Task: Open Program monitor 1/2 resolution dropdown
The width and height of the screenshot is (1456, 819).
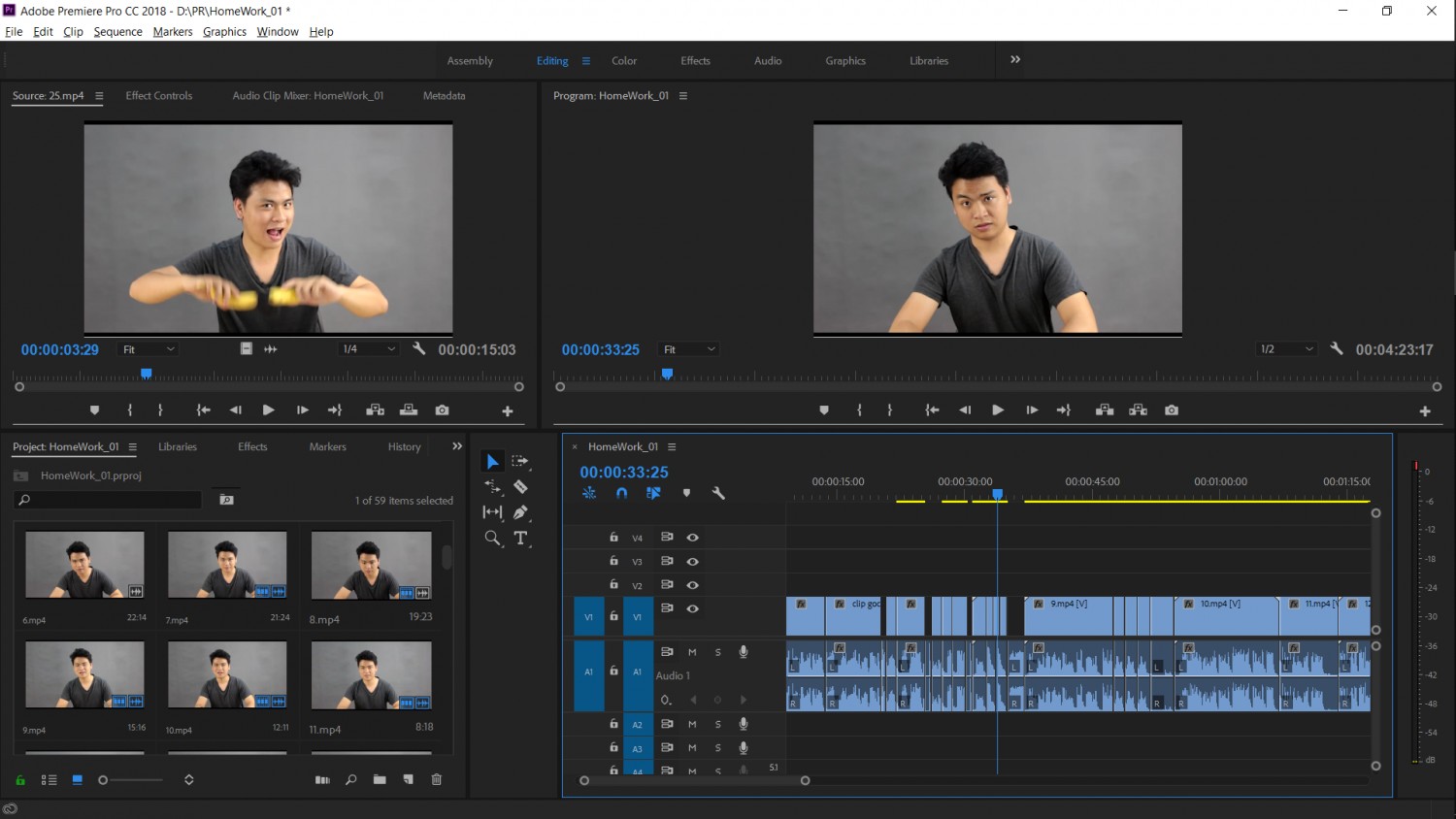Action: pos(1286,349)
